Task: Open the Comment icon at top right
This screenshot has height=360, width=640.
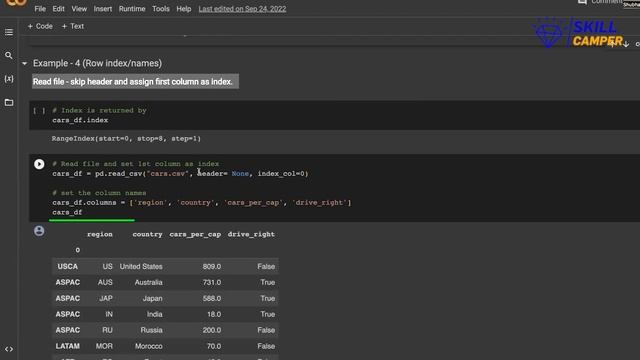Action: point(582,2)
